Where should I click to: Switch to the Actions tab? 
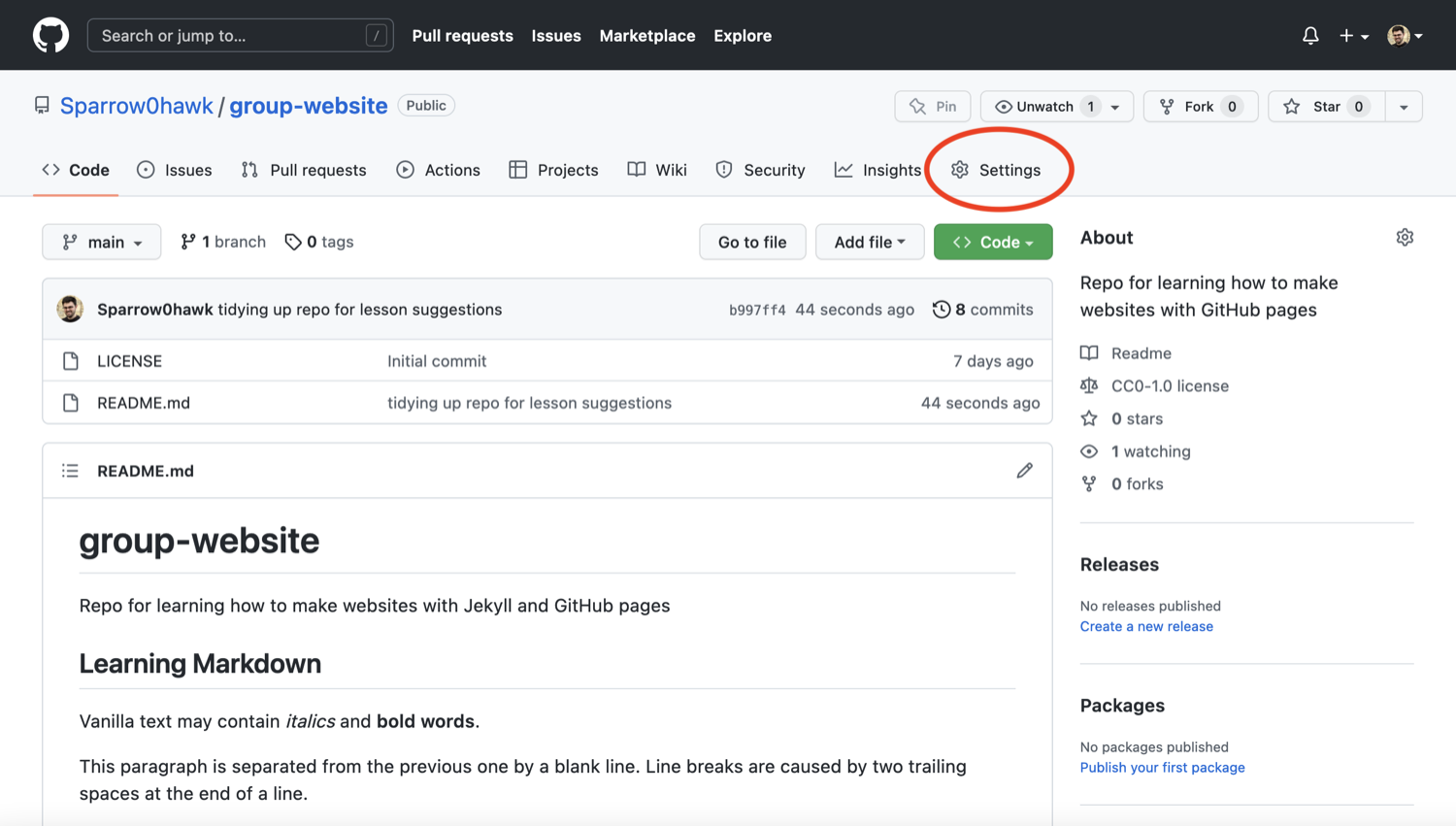(439, 170)
